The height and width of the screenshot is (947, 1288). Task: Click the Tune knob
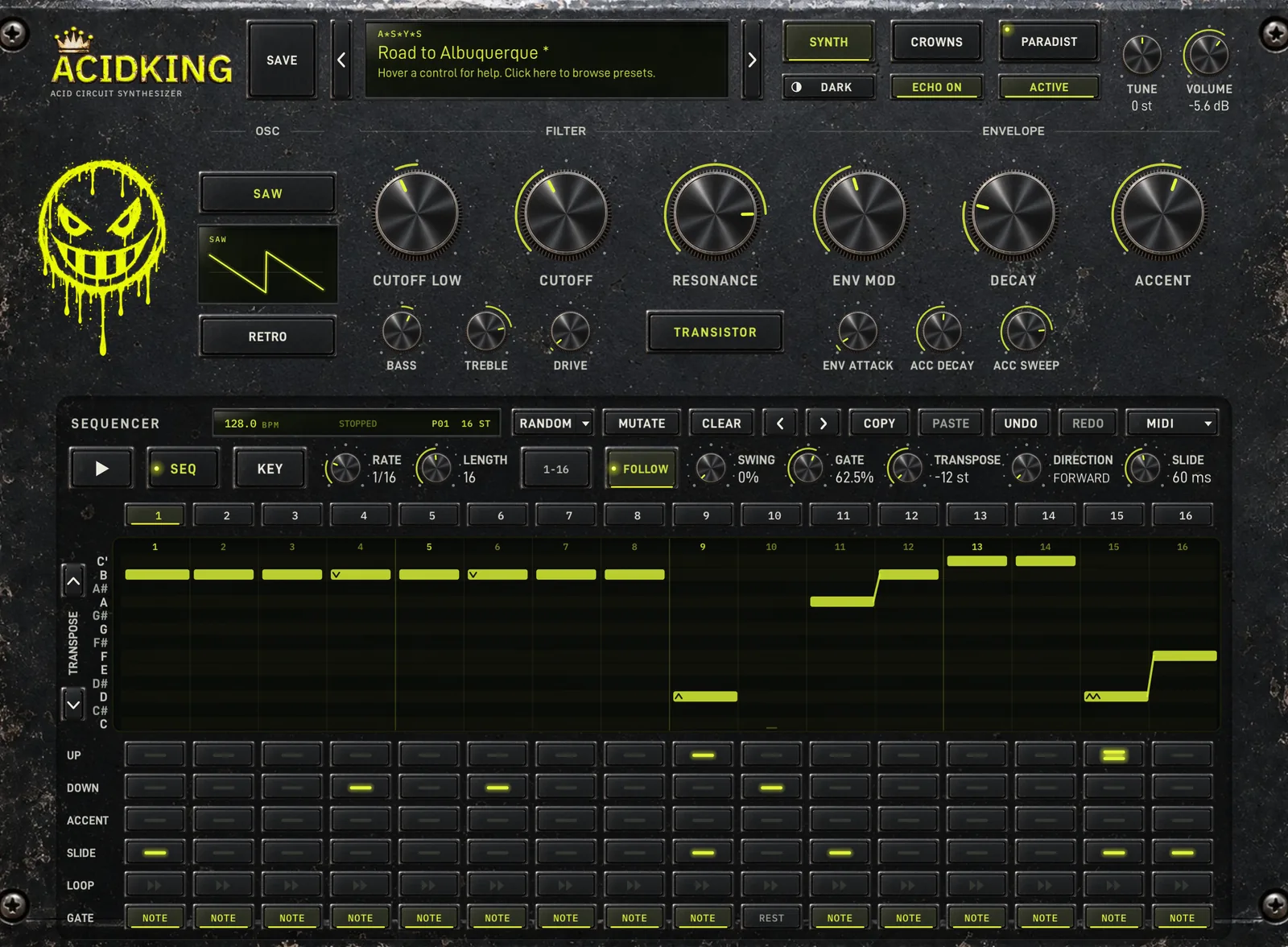coord(1141,55)
